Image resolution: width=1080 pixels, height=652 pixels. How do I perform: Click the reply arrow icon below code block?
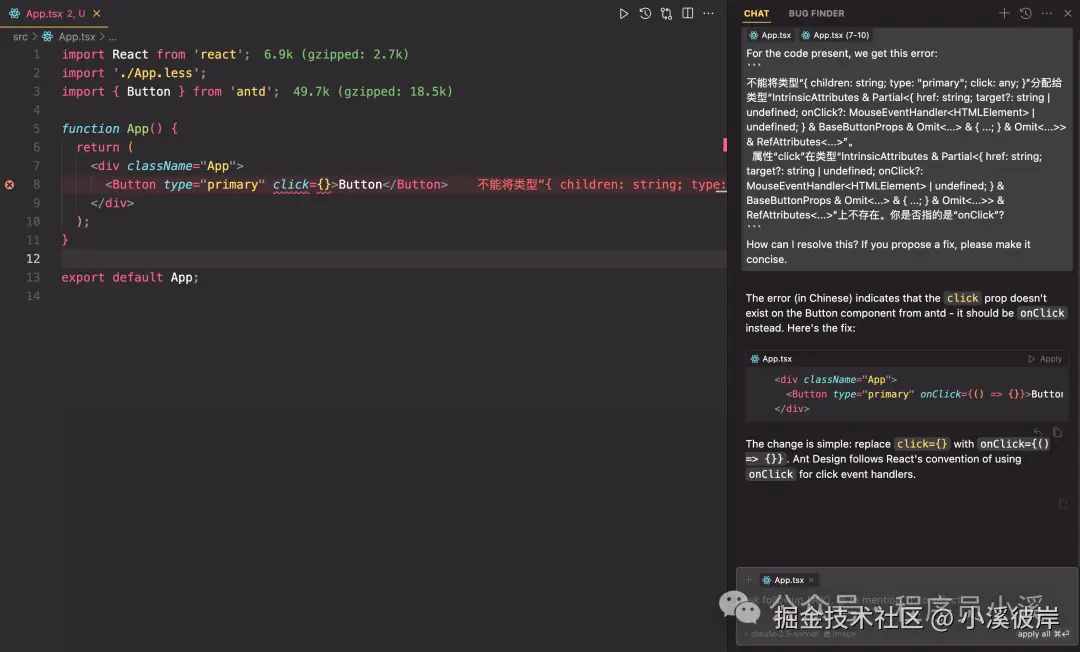click(1038, 432)
